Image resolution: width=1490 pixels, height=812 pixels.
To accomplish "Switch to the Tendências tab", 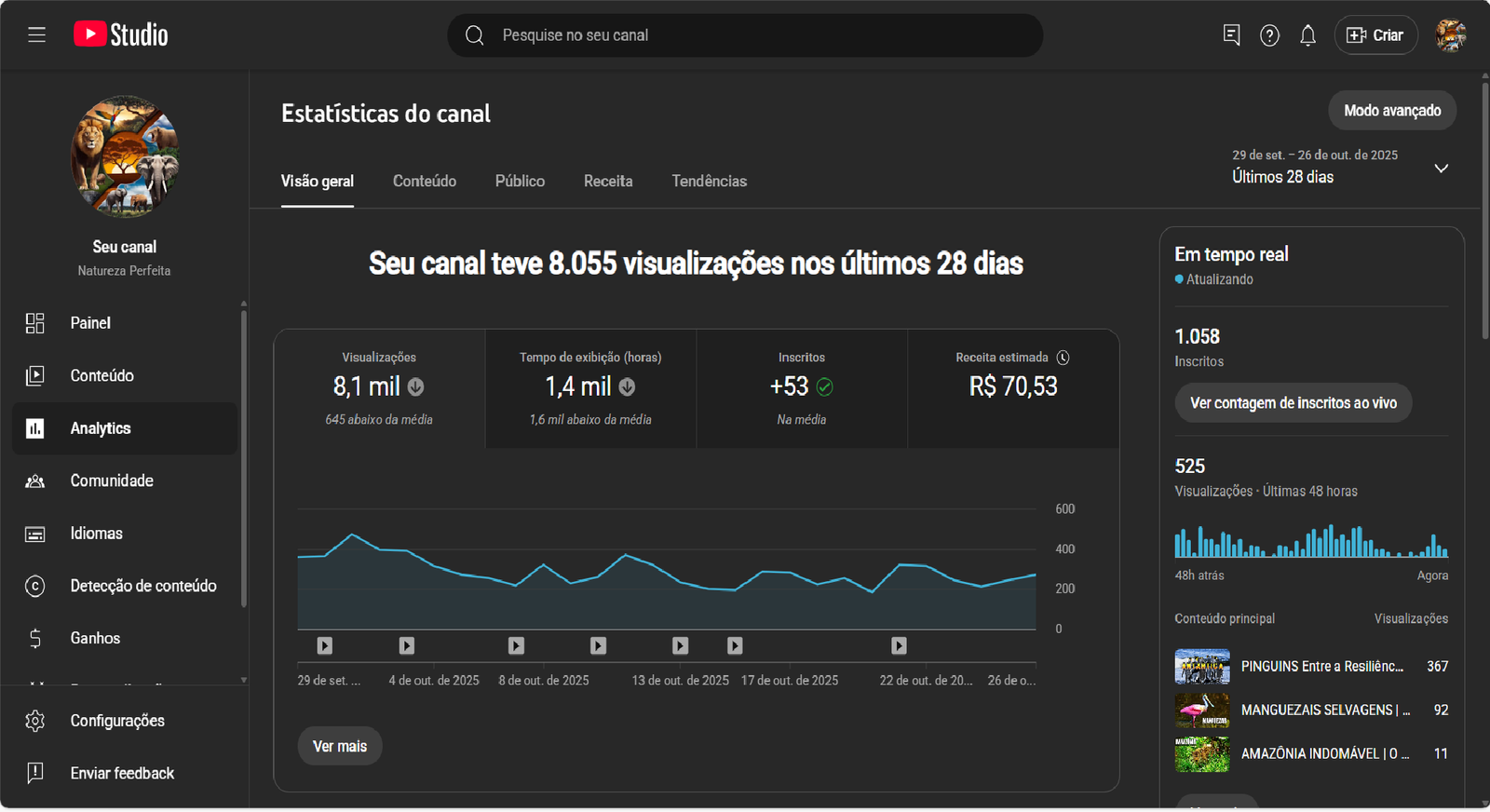I will click(710, 181).
